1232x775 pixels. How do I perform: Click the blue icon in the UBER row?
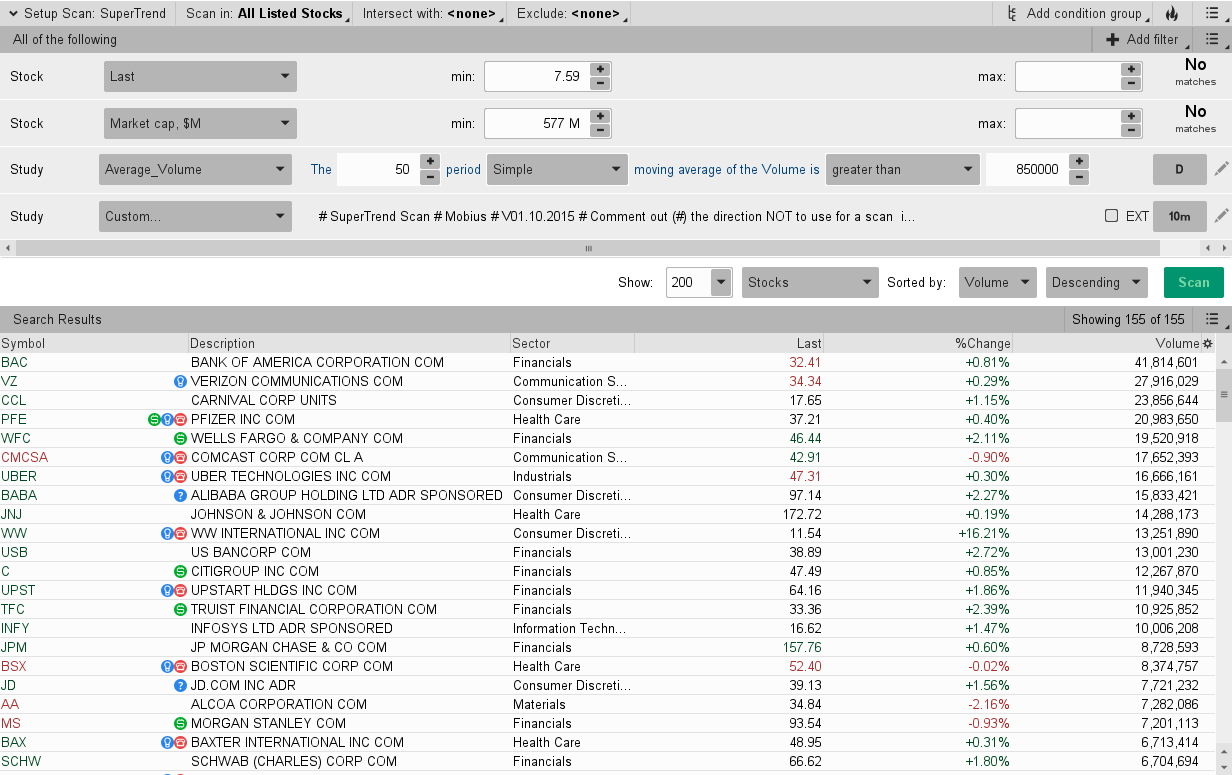(x=168, y=476)
